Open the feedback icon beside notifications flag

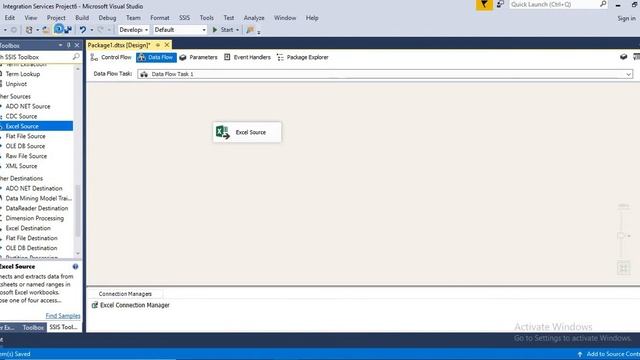click(500, 4)
